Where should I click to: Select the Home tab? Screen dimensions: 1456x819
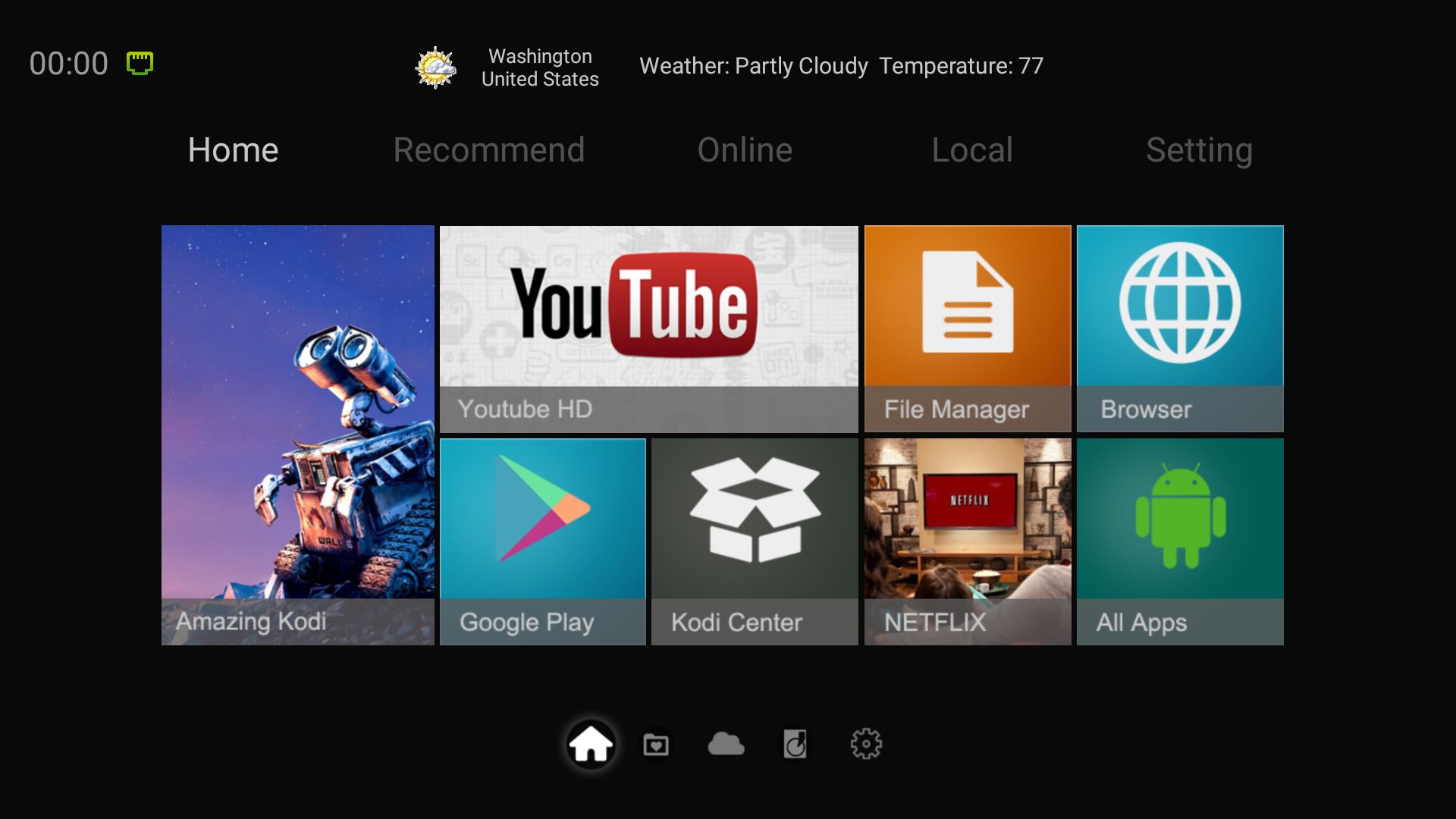point(233,150)
